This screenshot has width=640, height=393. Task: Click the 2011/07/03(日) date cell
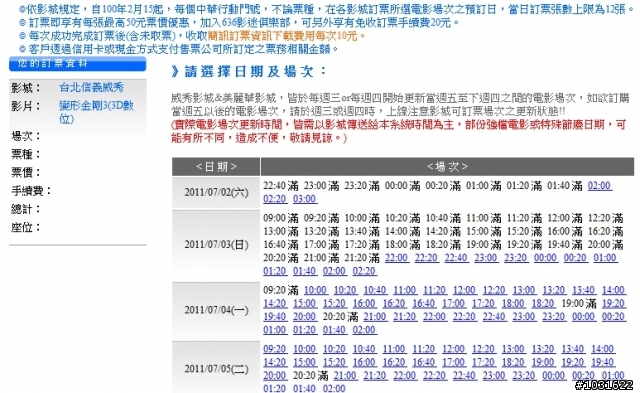pyautogui.click(x=216, y=244)
